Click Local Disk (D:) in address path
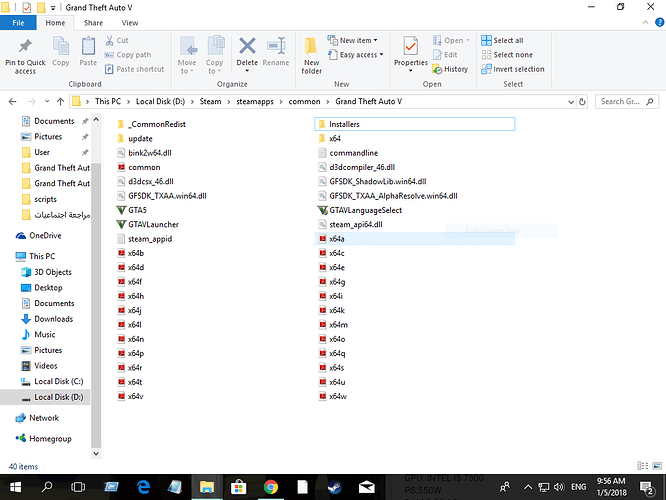The height and width of the screenshot is (500, 666). point(161,102)
